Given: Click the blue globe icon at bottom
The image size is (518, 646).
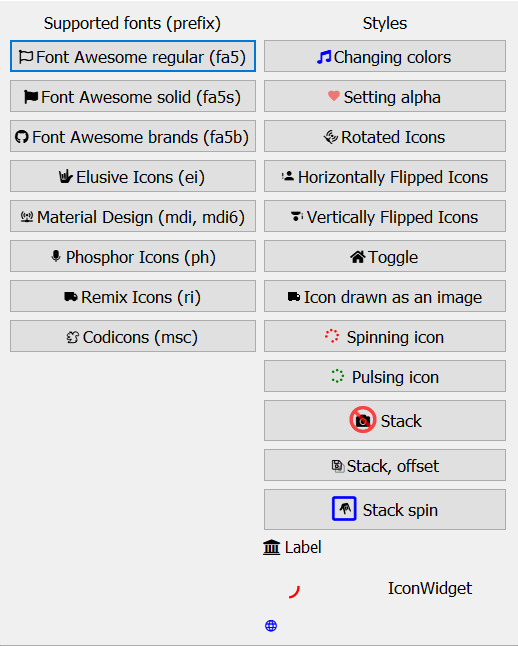Looking at the screenshot, I should (271, 626).
